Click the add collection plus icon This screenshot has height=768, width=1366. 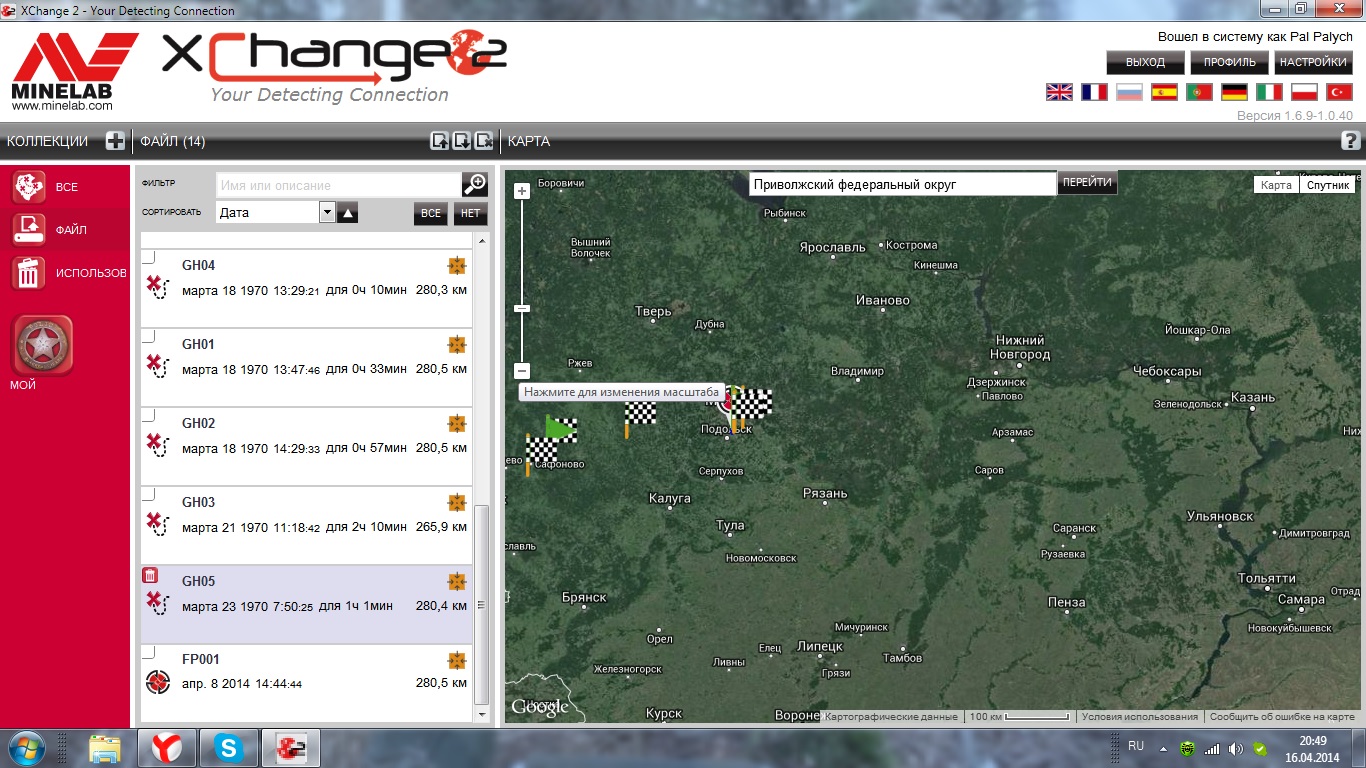coord(115,141)
